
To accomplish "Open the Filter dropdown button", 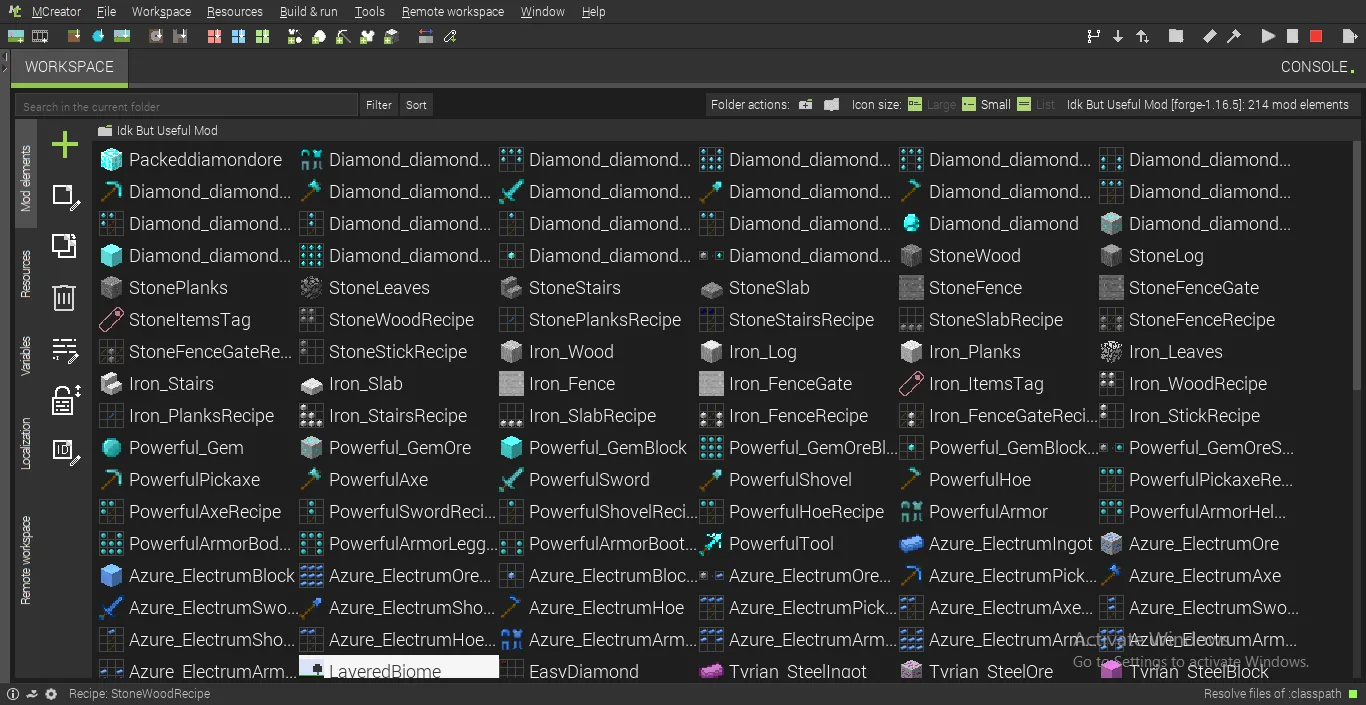I will point(379,105).
